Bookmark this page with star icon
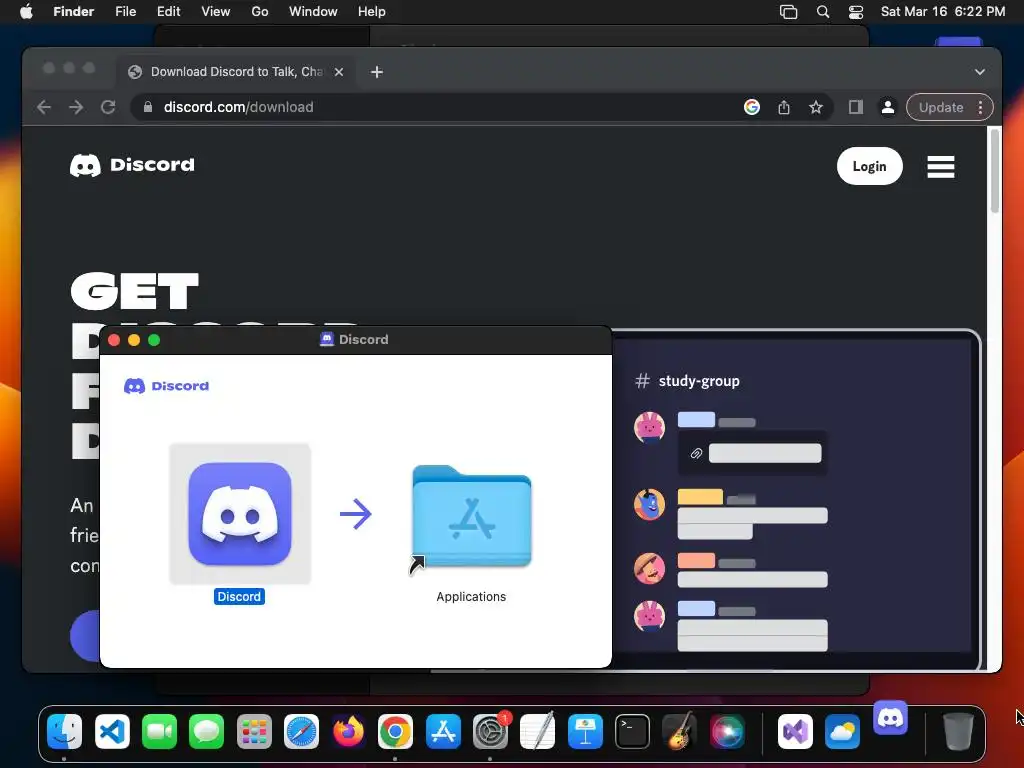 (x=816, y=107)
